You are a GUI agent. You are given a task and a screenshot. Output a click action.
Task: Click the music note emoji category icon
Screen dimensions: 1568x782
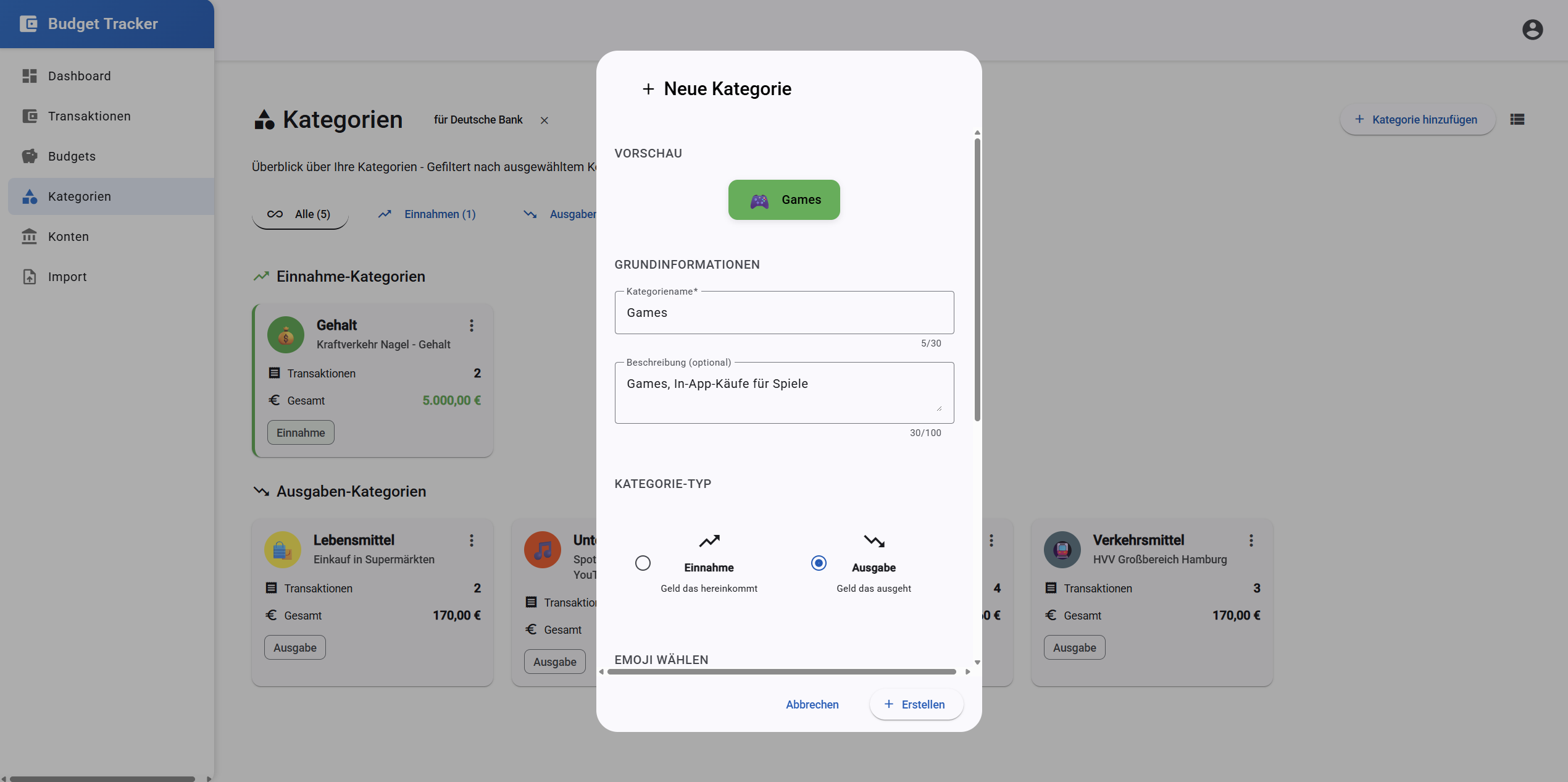[543, 550]
